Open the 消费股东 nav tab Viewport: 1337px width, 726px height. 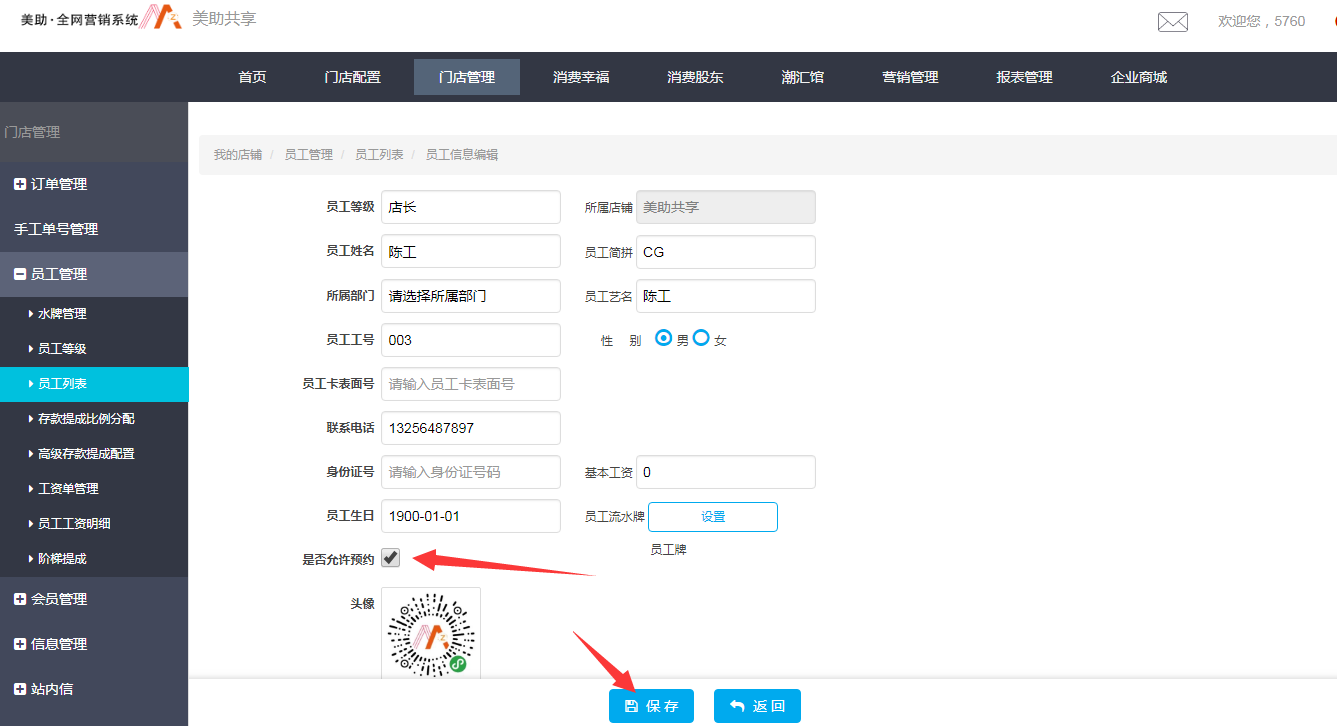[x=695, y=77]
